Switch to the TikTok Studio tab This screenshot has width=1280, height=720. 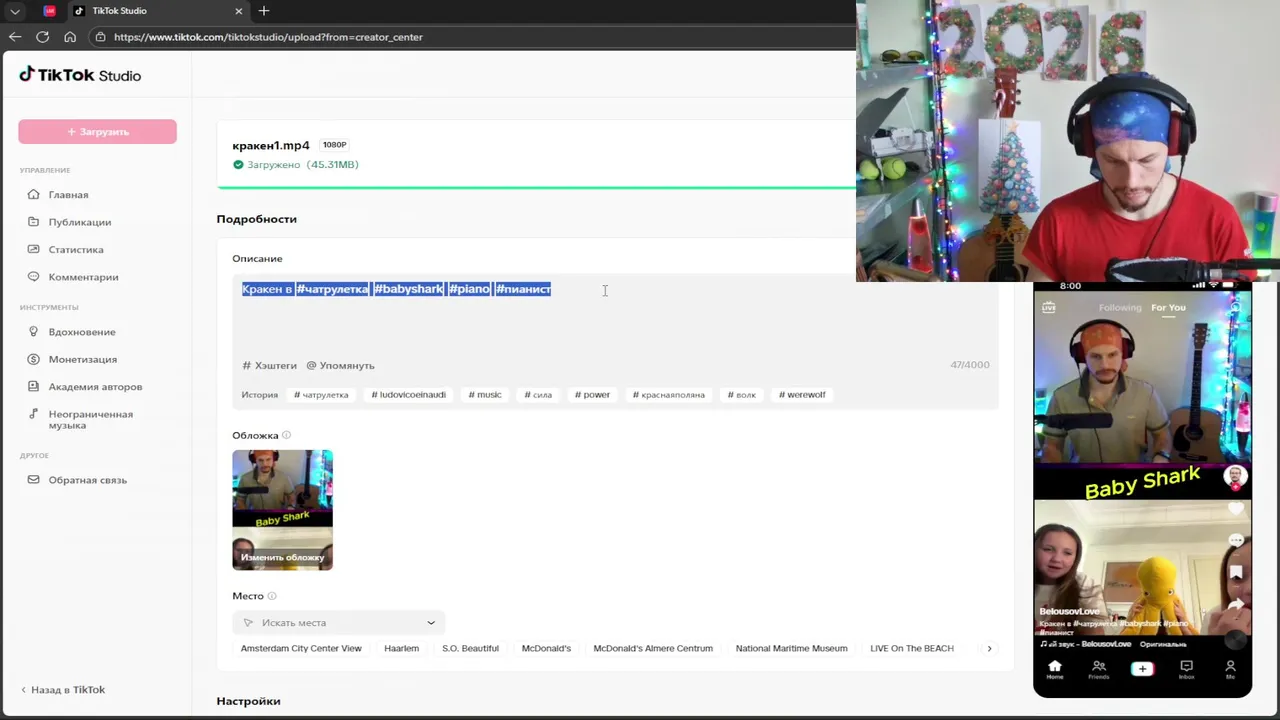point(158,11)
